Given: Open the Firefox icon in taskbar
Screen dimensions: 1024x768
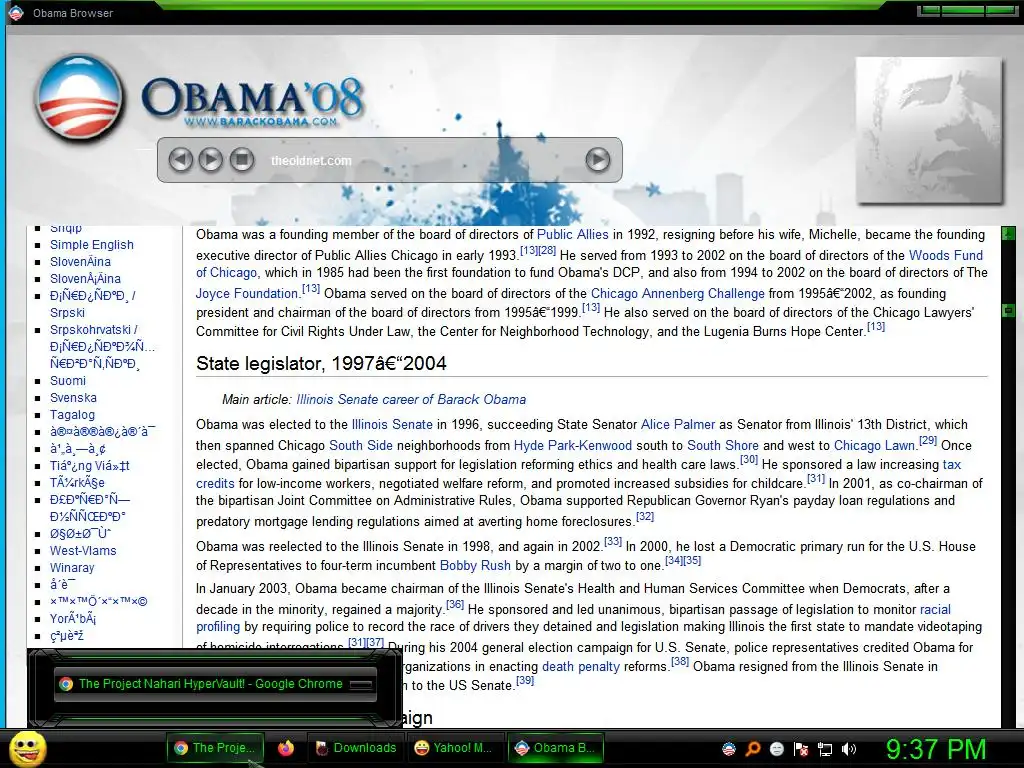Looking at the screenshot, I should 286,748.
